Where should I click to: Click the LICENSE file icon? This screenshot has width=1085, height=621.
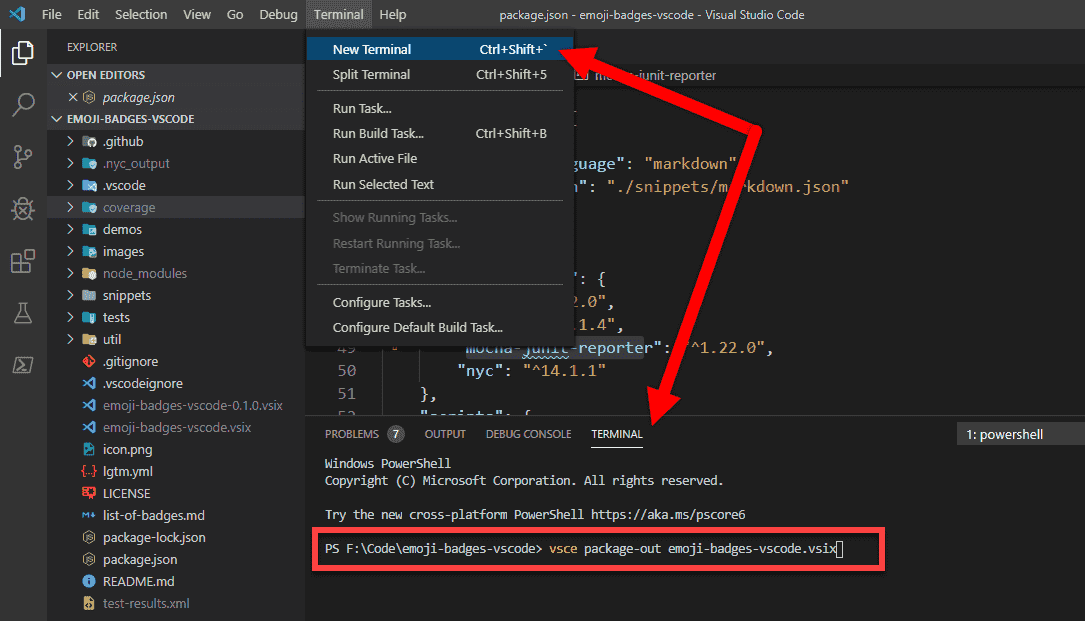click(89, 494)
